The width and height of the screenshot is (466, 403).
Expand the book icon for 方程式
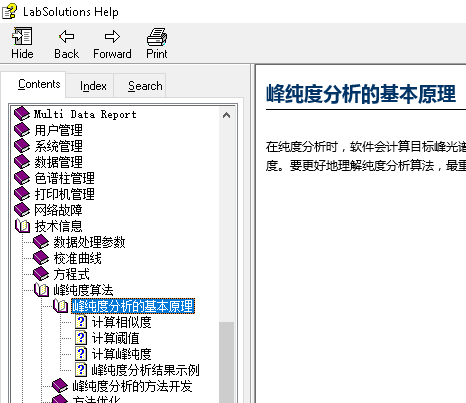(41, 274)
